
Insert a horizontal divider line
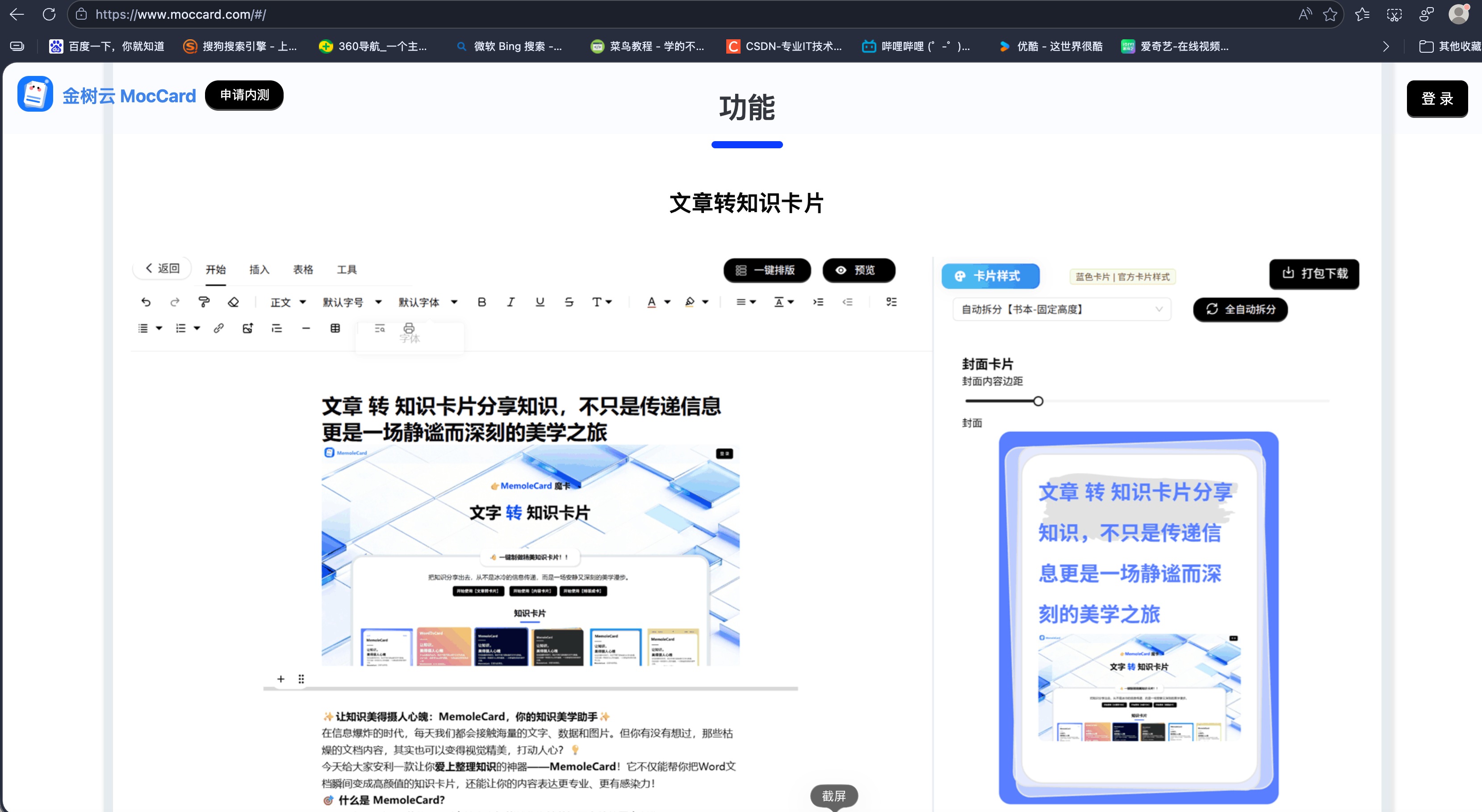pyautogui.click(x=306, y=328)
